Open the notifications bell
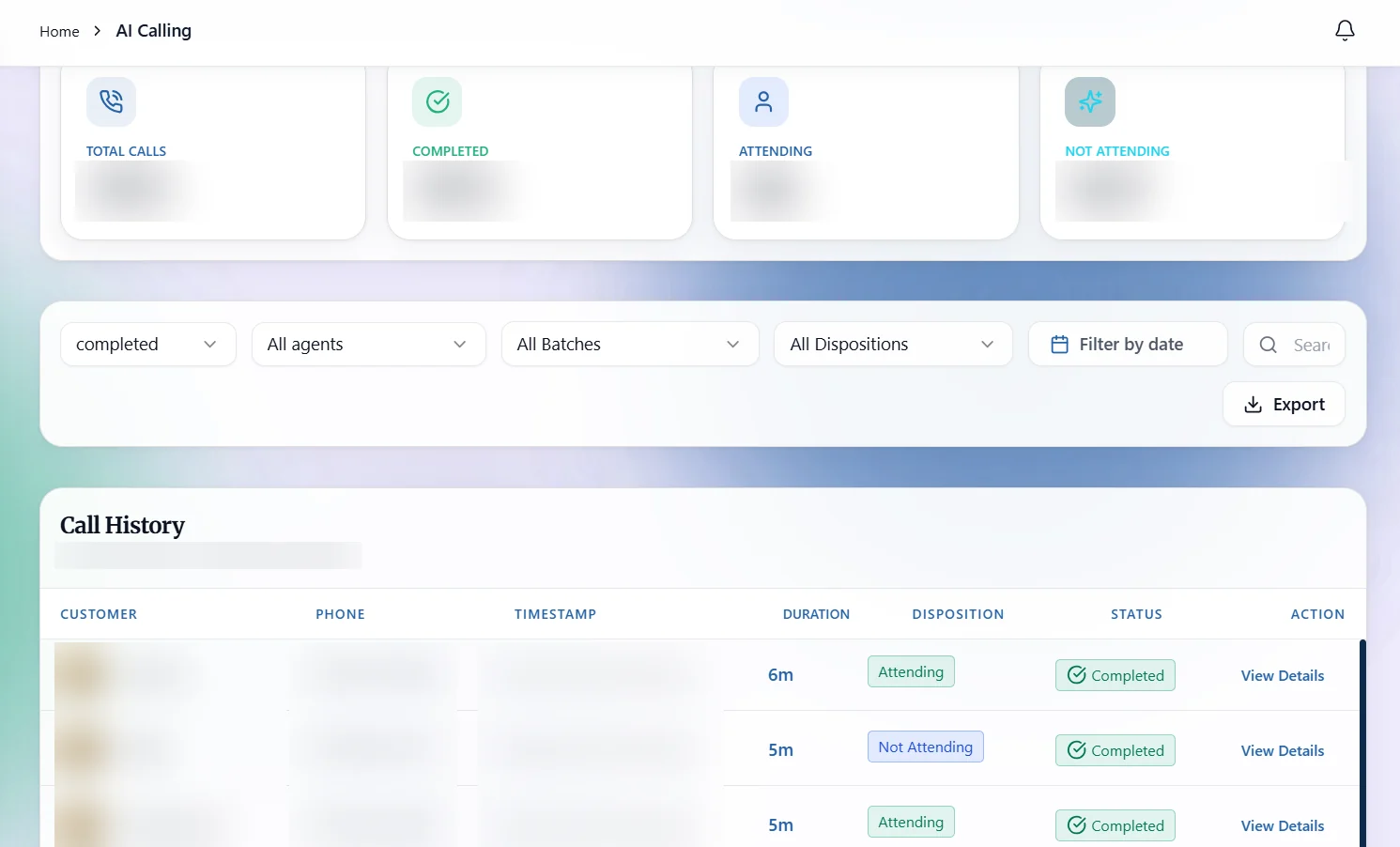1400x847 pixels. click(x=1345, y=31)
